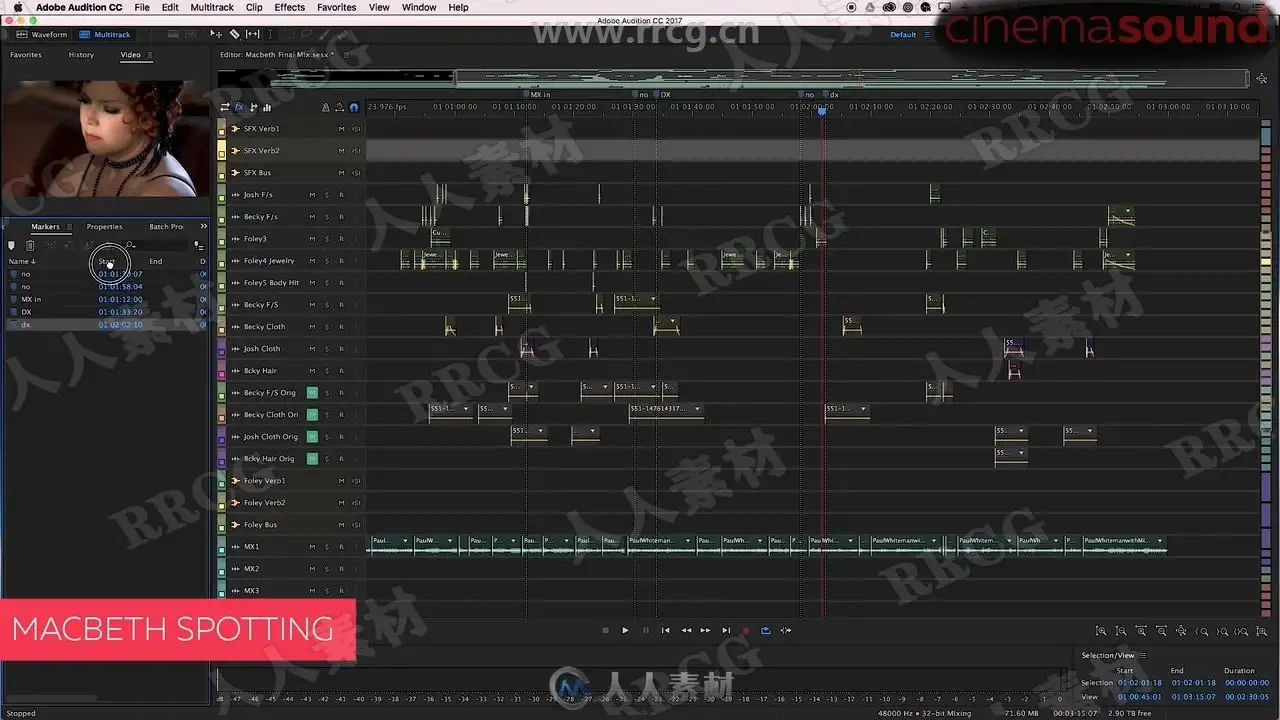
Task: Click the video preview thumbnail
Action: [x=104, y=140]
